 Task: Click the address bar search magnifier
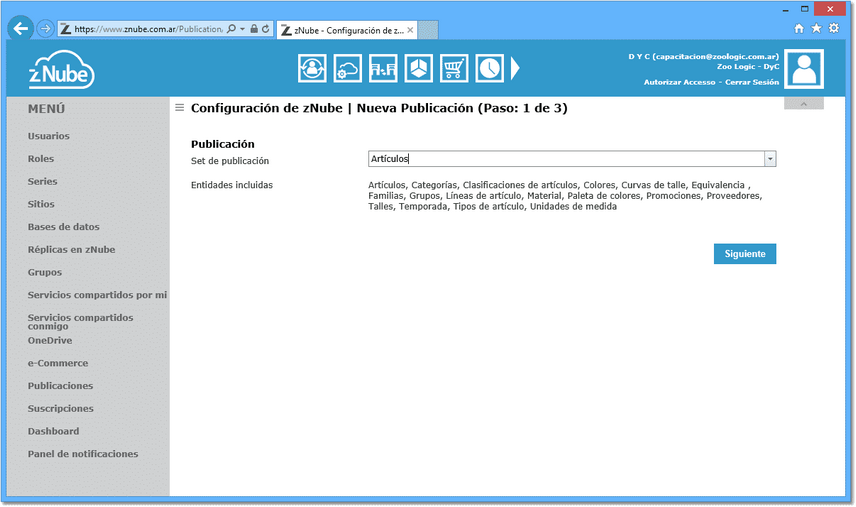pyautogui.click(x=231, y=29)
